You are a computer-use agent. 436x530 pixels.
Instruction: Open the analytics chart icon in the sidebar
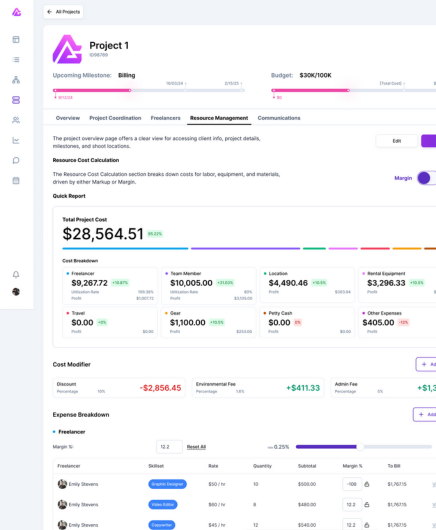click(16, 140)
